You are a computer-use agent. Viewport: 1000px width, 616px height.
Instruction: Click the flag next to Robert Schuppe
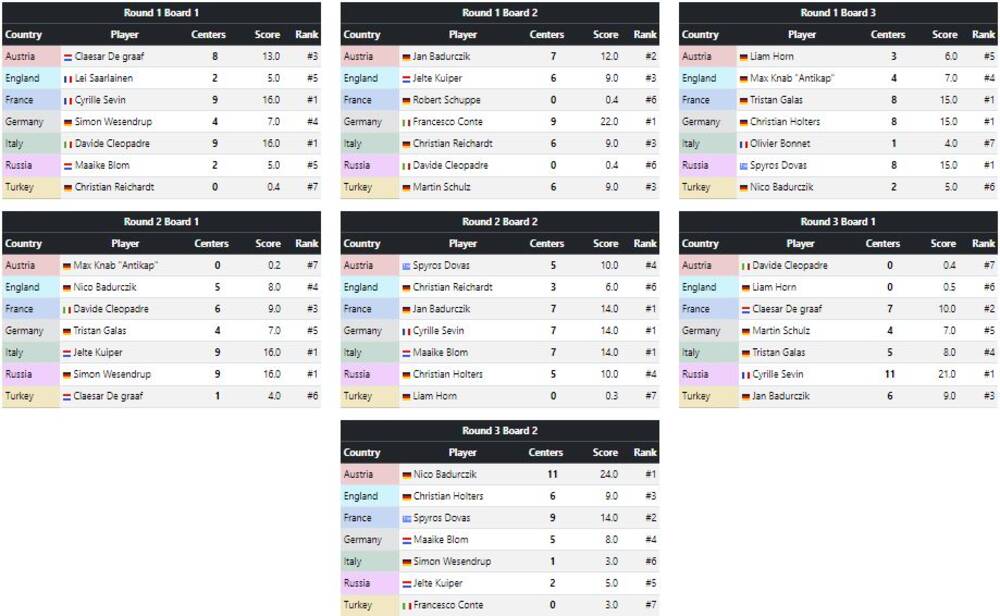(x=407, y=101)
